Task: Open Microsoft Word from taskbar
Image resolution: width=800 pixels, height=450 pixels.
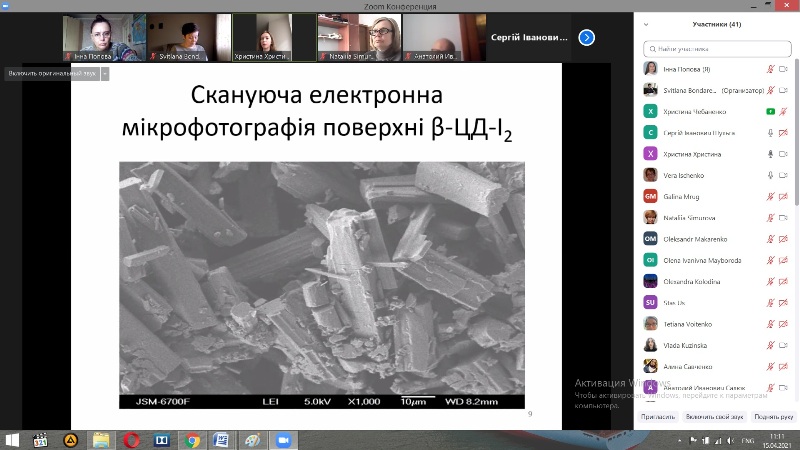Action: pyautogui.click(x=221, y=439)
